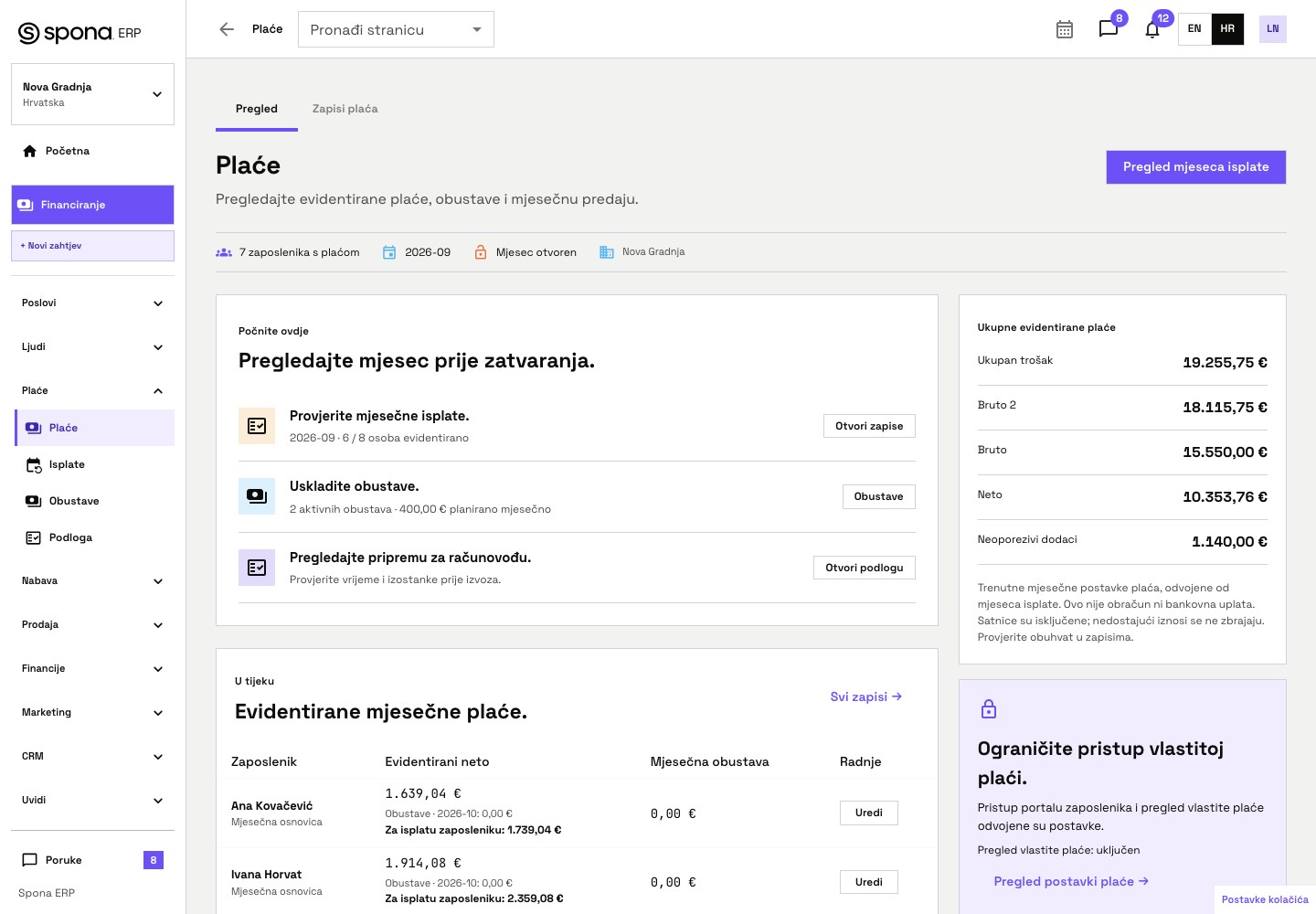Open Isplate in the sidebar
The width and height of the screenshot is (1316, 914).
(95, 464)
